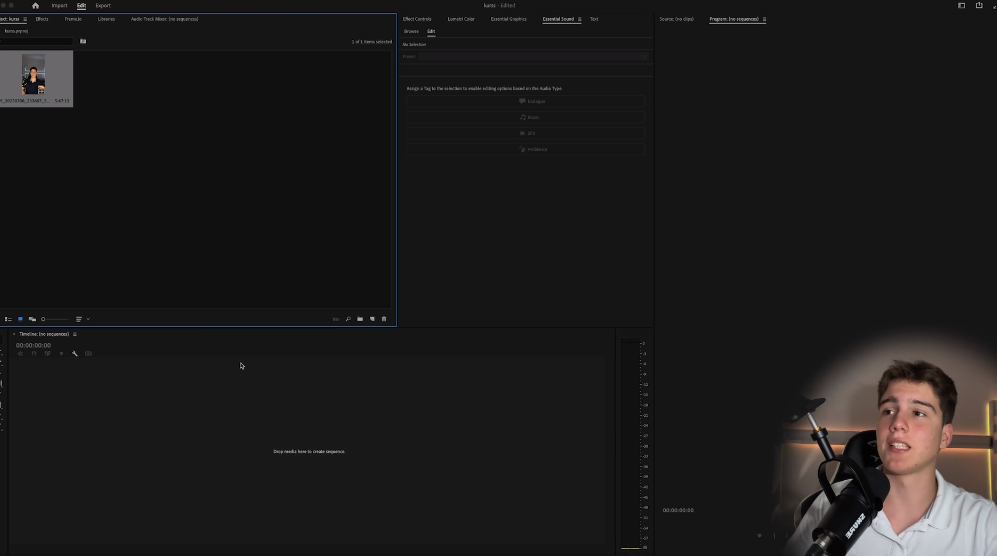
Task: Switch Project panel to Freeform view
Action: click(32, 319)
